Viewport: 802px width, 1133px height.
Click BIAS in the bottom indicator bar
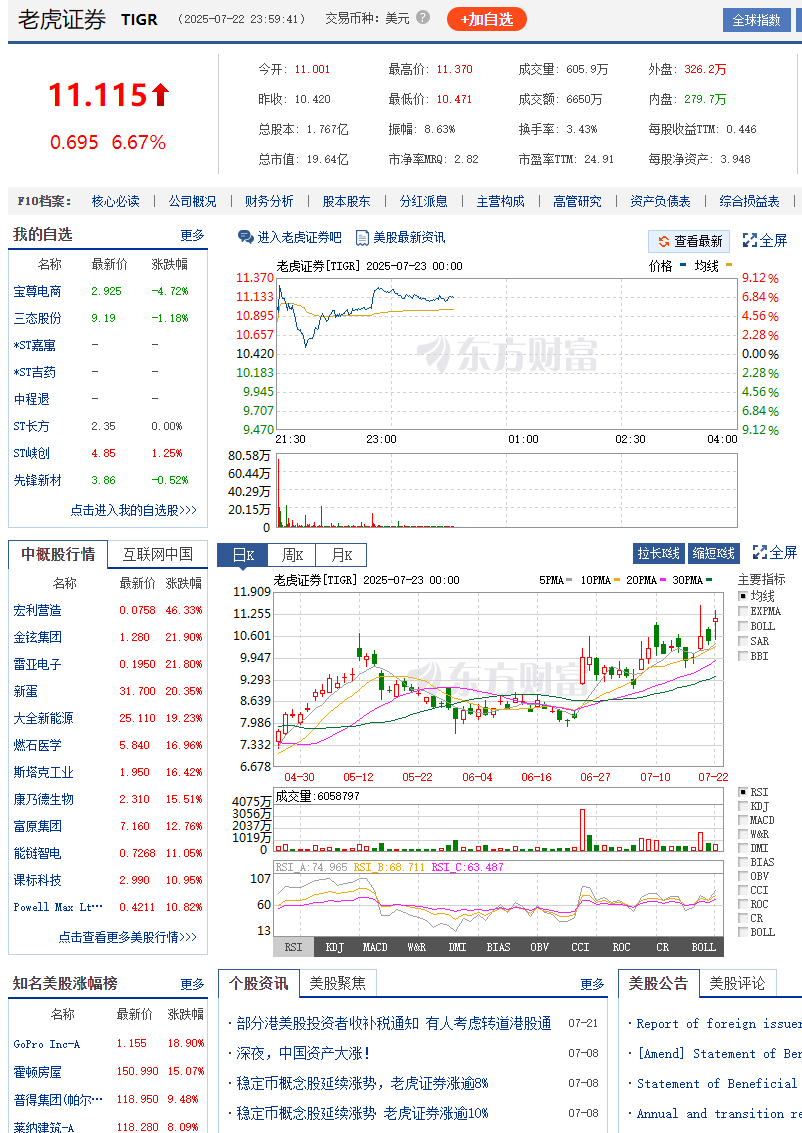(499, 947)
